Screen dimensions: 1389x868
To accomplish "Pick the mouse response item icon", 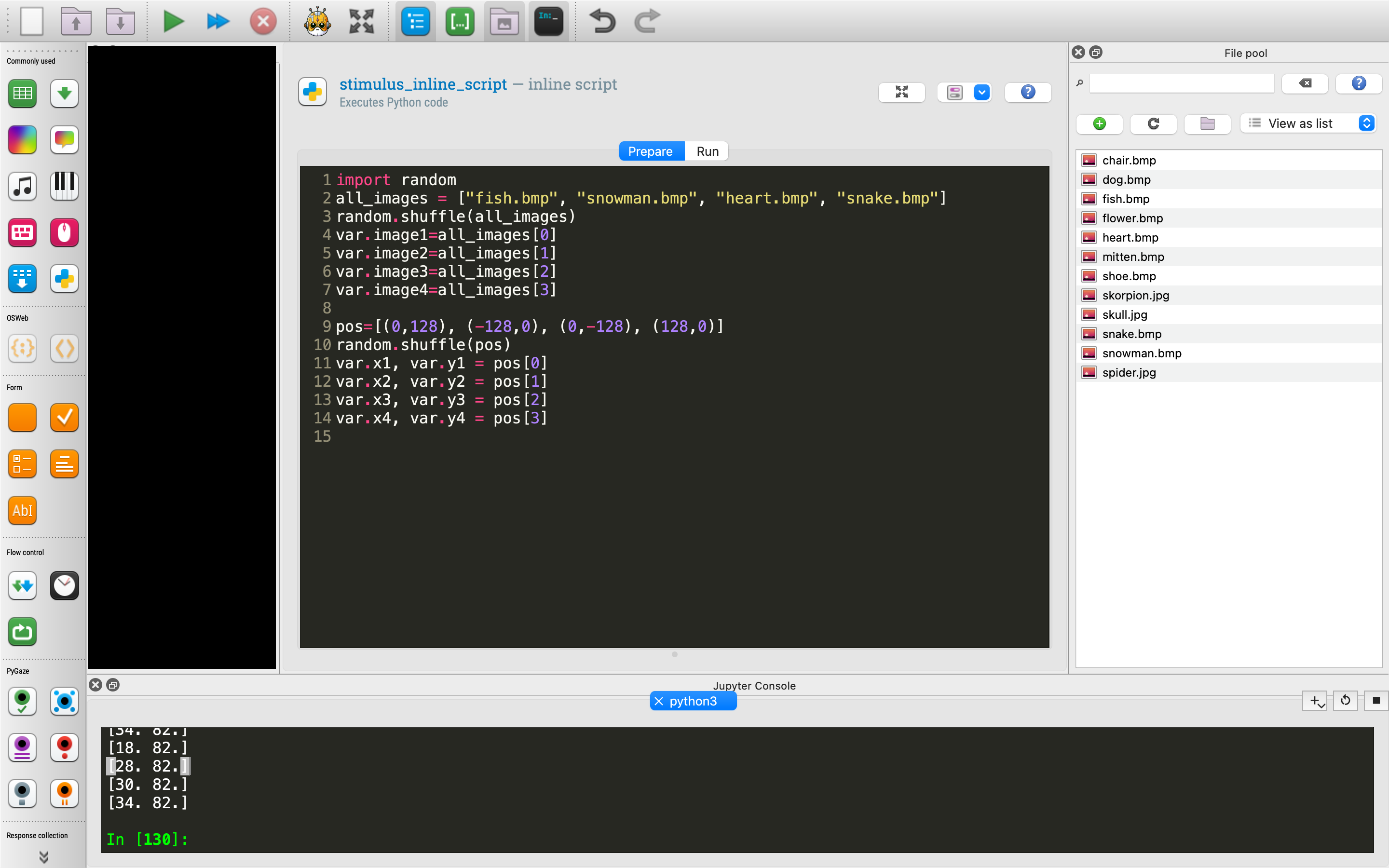I will pyautogui.click(x=64, y=232).
